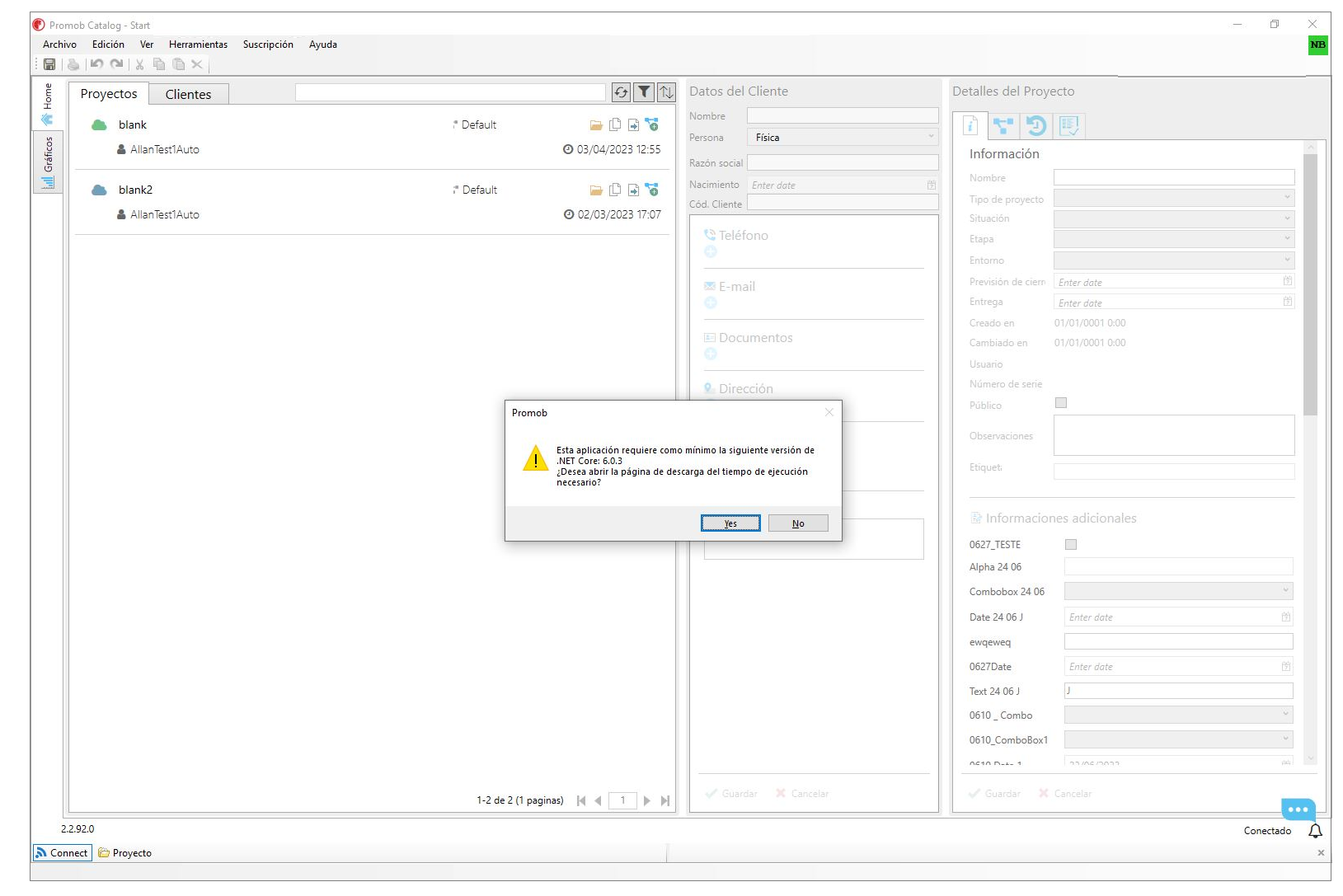1343x896 pixels.
Task: Add a document with the Documentos plus icon
Action: (711, 354)
